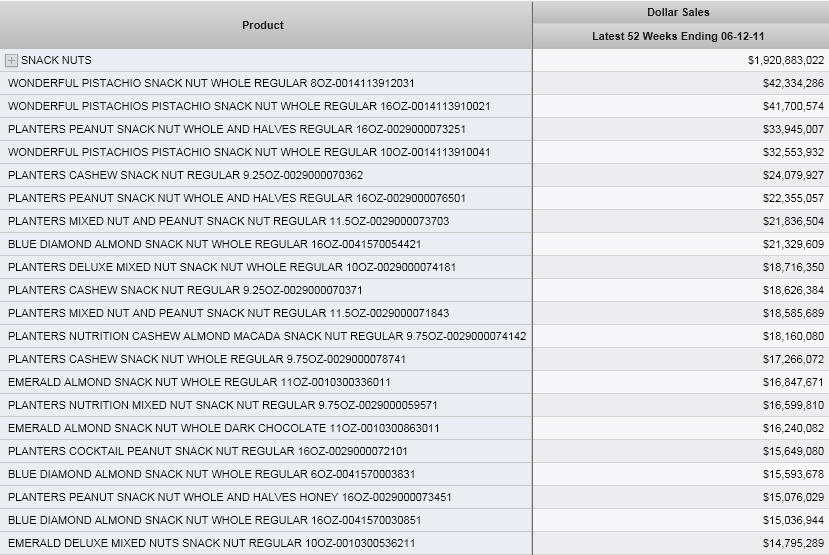
Task: Click the Dollar Sales column header
Action: (x=679, y=12)
